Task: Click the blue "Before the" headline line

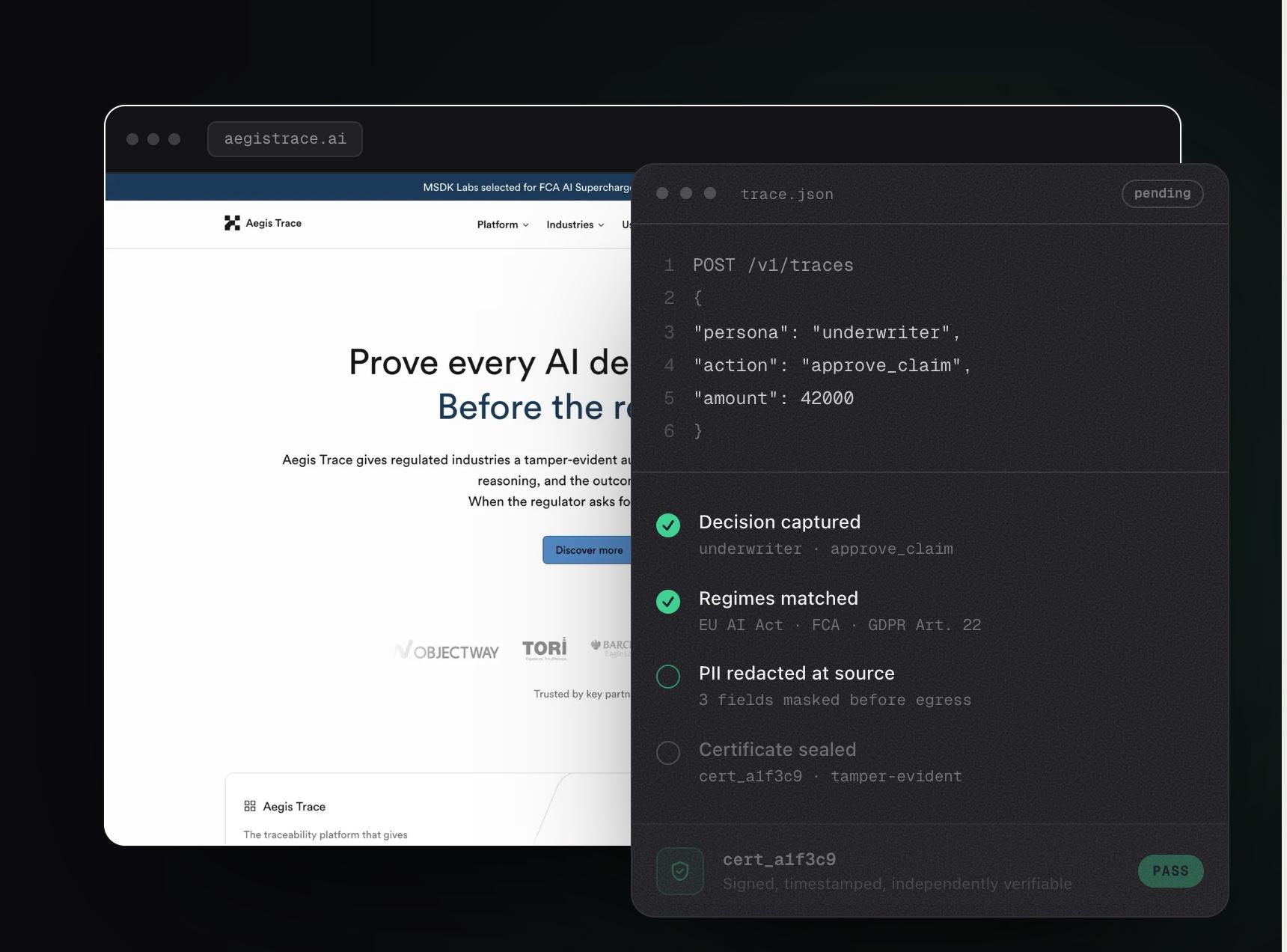Action: click(x=534, y=407)
